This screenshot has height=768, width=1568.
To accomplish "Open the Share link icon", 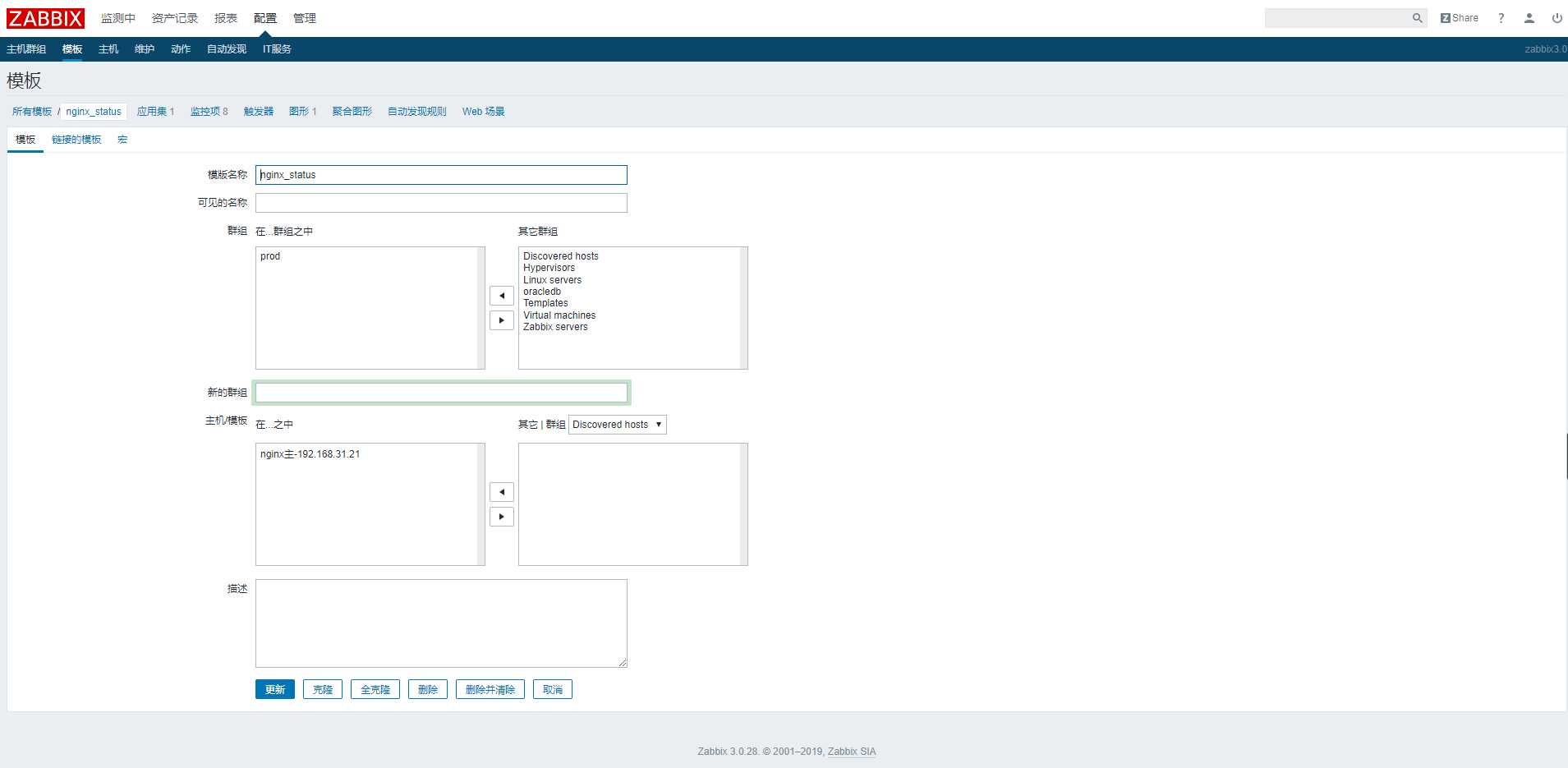I will click(x=1459, y=18).
